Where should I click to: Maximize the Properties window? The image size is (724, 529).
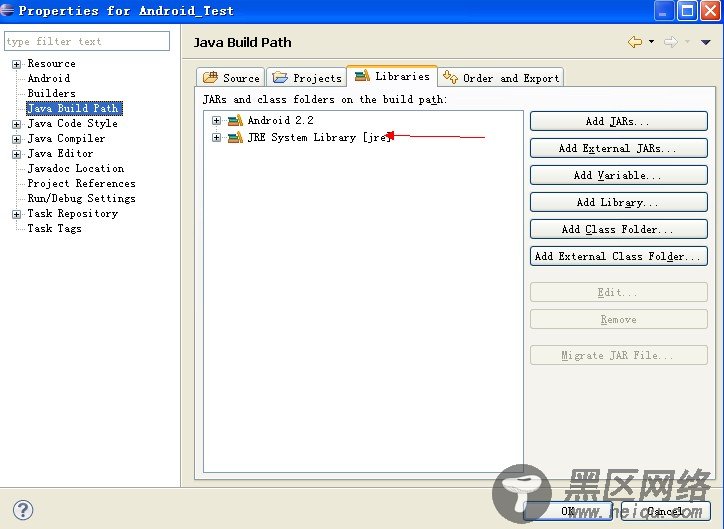click(687, 10)
